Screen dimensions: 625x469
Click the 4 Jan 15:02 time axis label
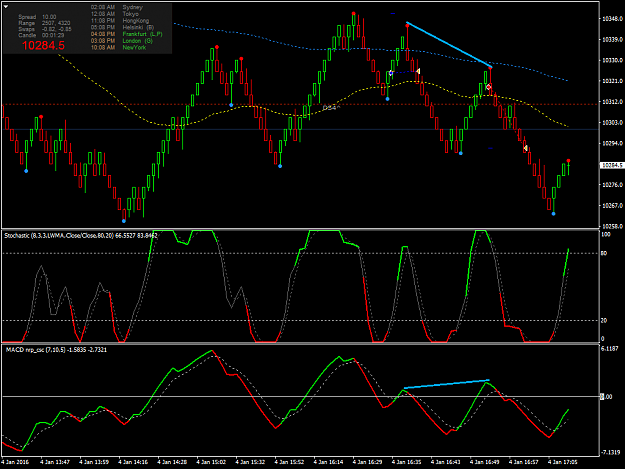pyautogui.click(x=211, y=462)
